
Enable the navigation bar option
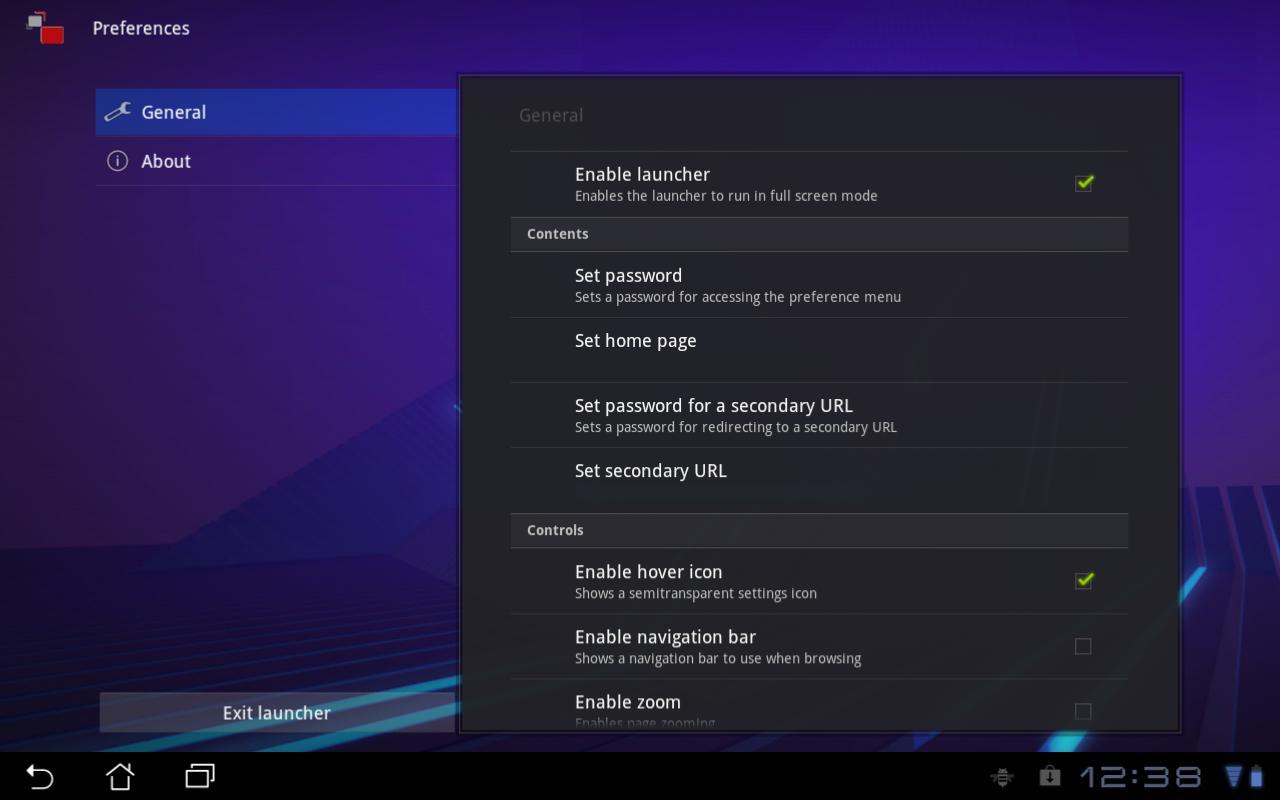(x=1083, y=646)
